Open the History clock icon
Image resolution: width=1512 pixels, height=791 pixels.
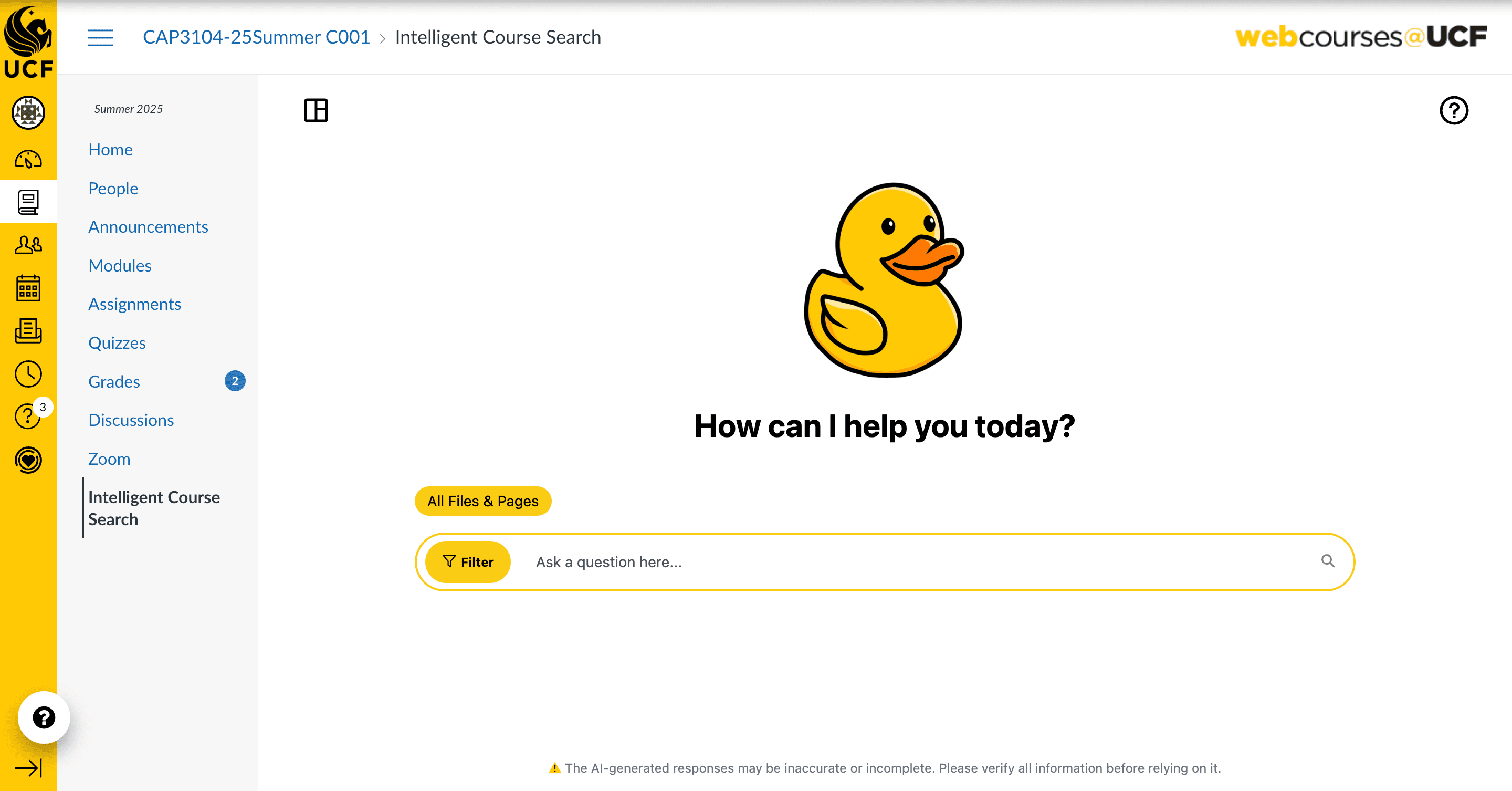28,374
